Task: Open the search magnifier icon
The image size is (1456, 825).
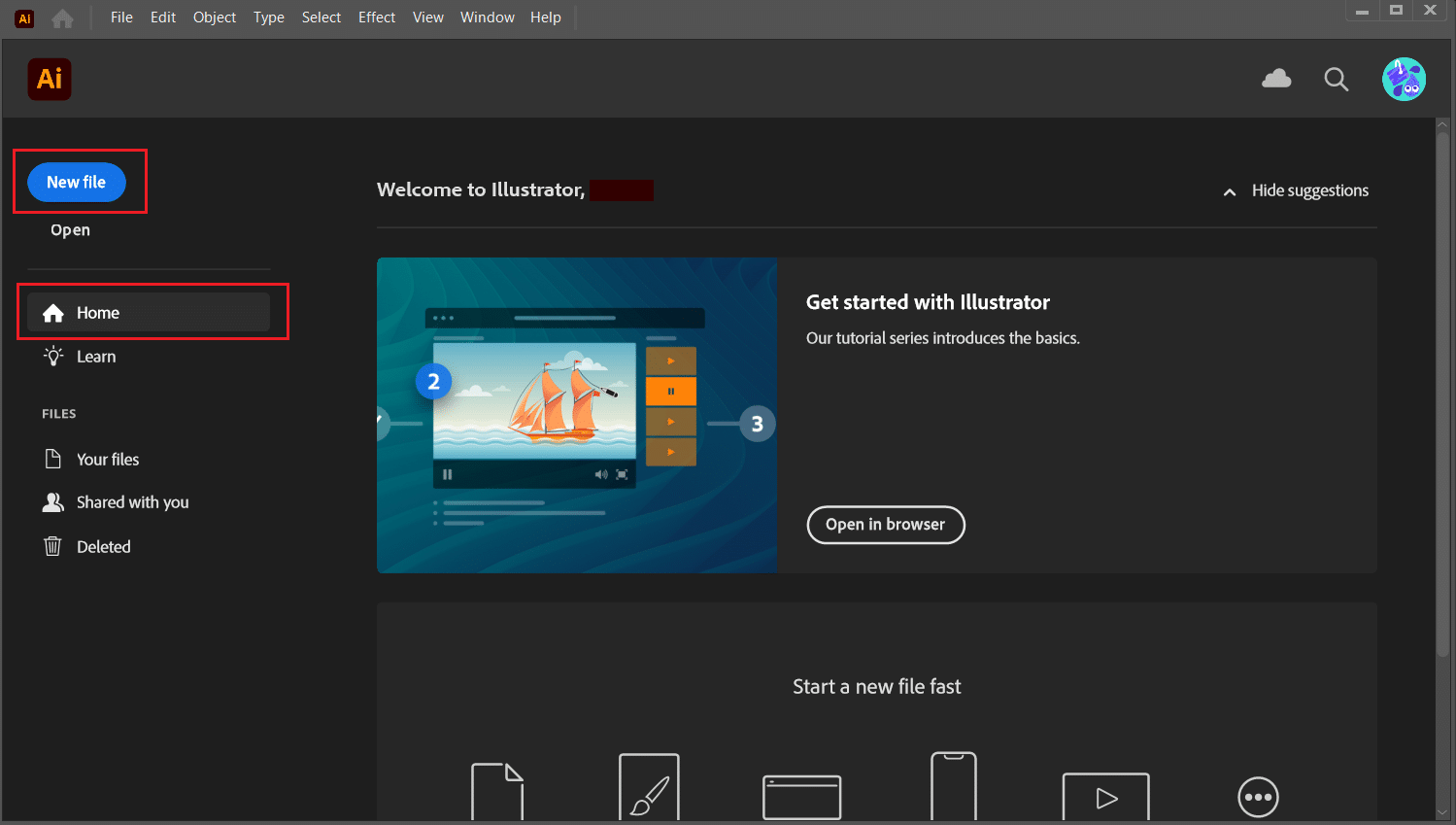Action: (1337, 80)
